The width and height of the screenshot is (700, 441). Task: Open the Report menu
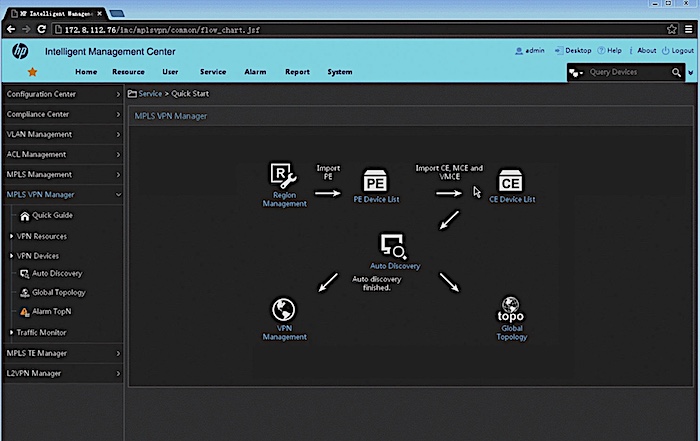pyautogui.click(x=297, y=72)
